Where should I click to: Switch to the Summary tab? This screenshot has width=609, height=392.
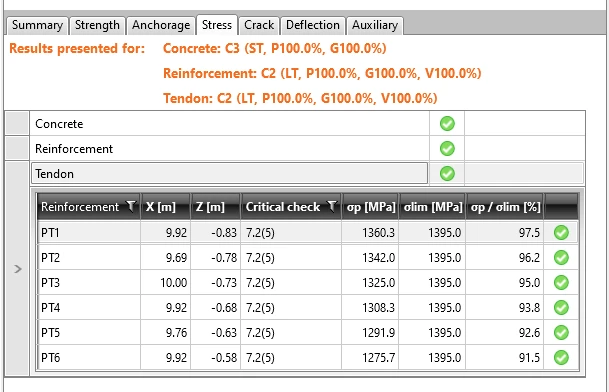pyautogui.click(x=37, y=25)
